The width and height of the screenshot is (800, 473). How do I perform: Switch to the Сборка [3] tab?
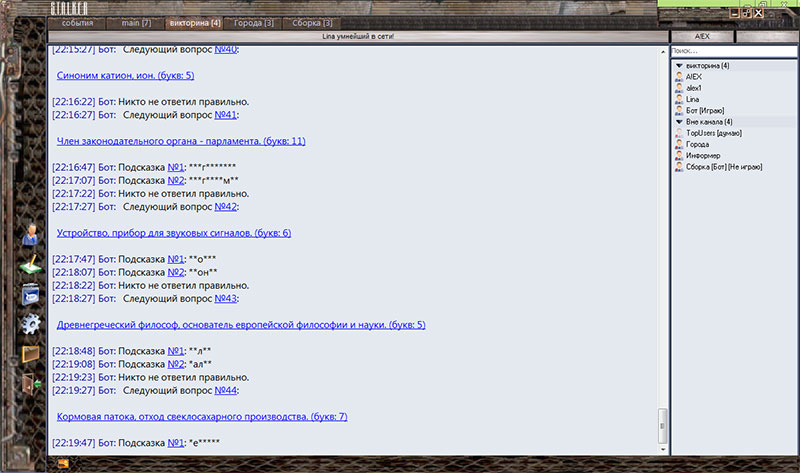314,21
